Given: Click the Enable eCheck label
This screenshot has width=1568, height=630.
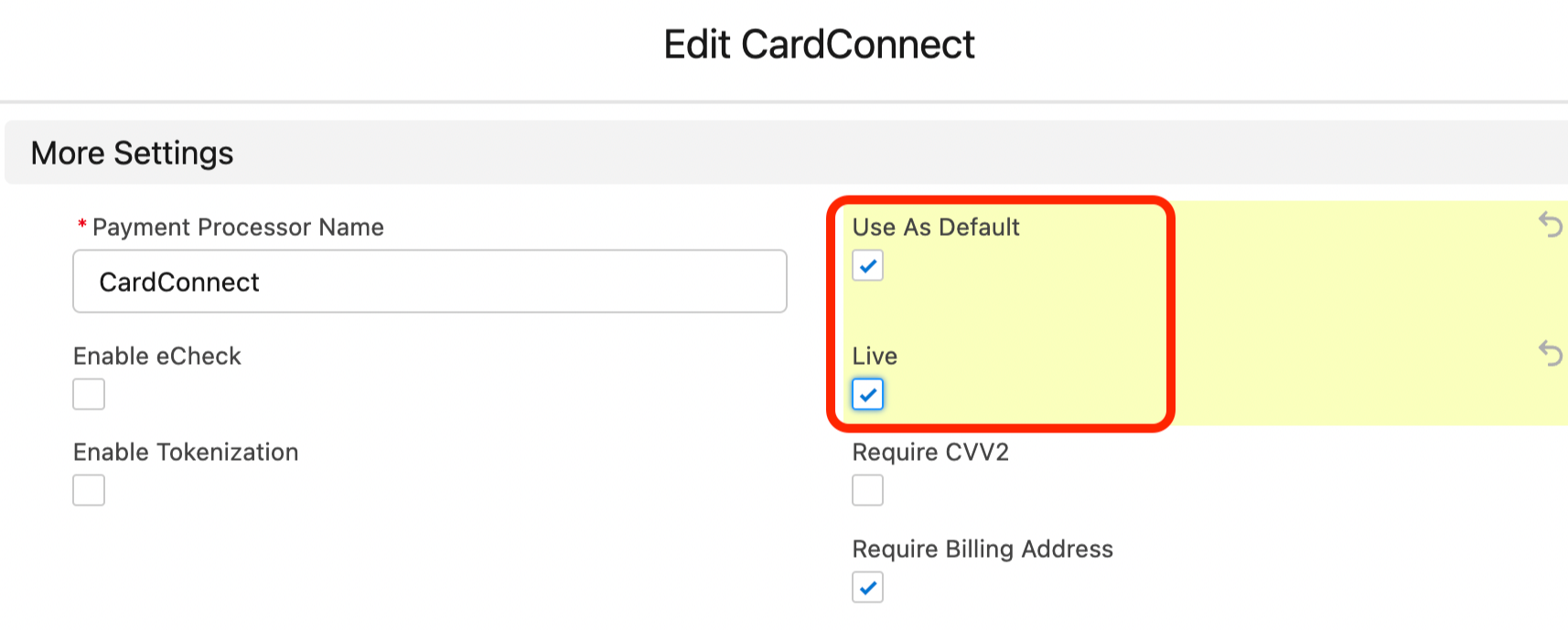Looking at the screenshot, I should 156,357.
